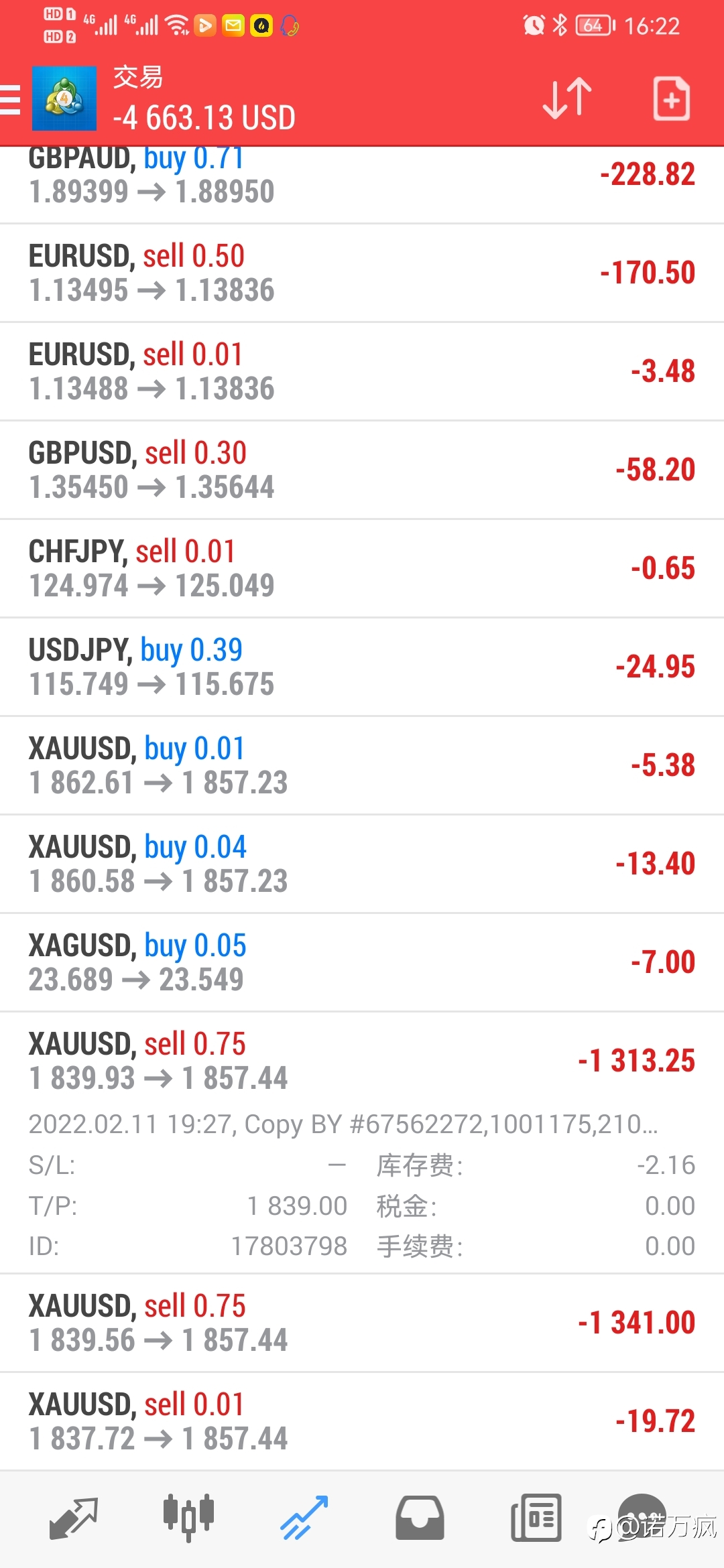Tap the Copy BY order comment line

pyautogui.click(x=343, y=1124)
